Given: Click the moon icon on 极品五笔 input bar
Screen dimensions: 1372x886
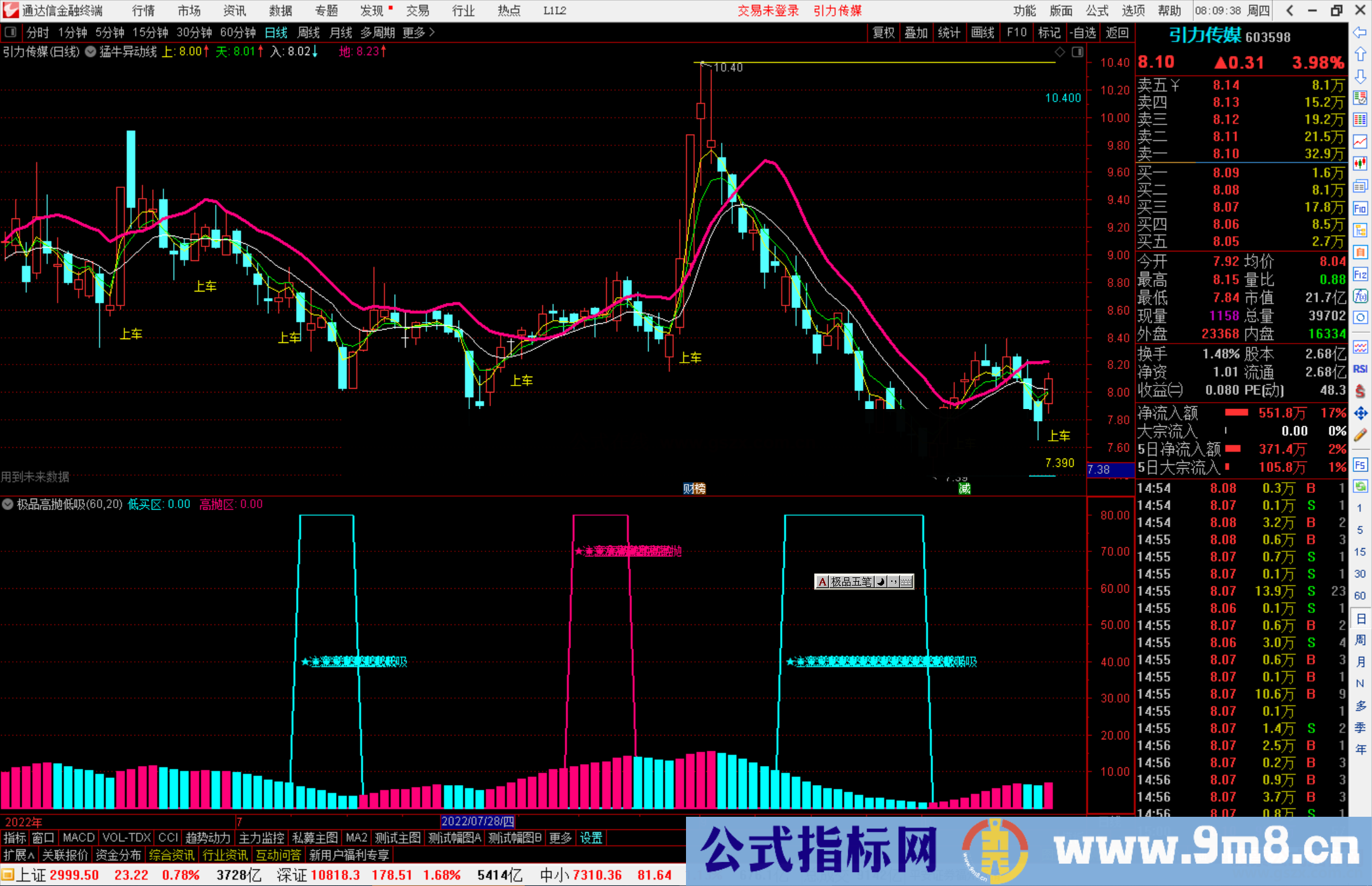Looking at the screenshot, I should coord(880,581).
